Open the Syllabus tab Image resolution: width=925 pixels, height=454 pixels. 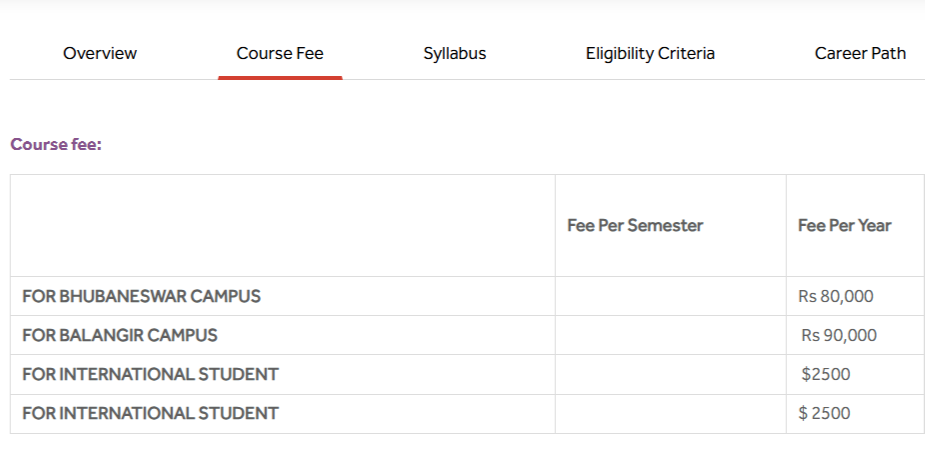454,54
